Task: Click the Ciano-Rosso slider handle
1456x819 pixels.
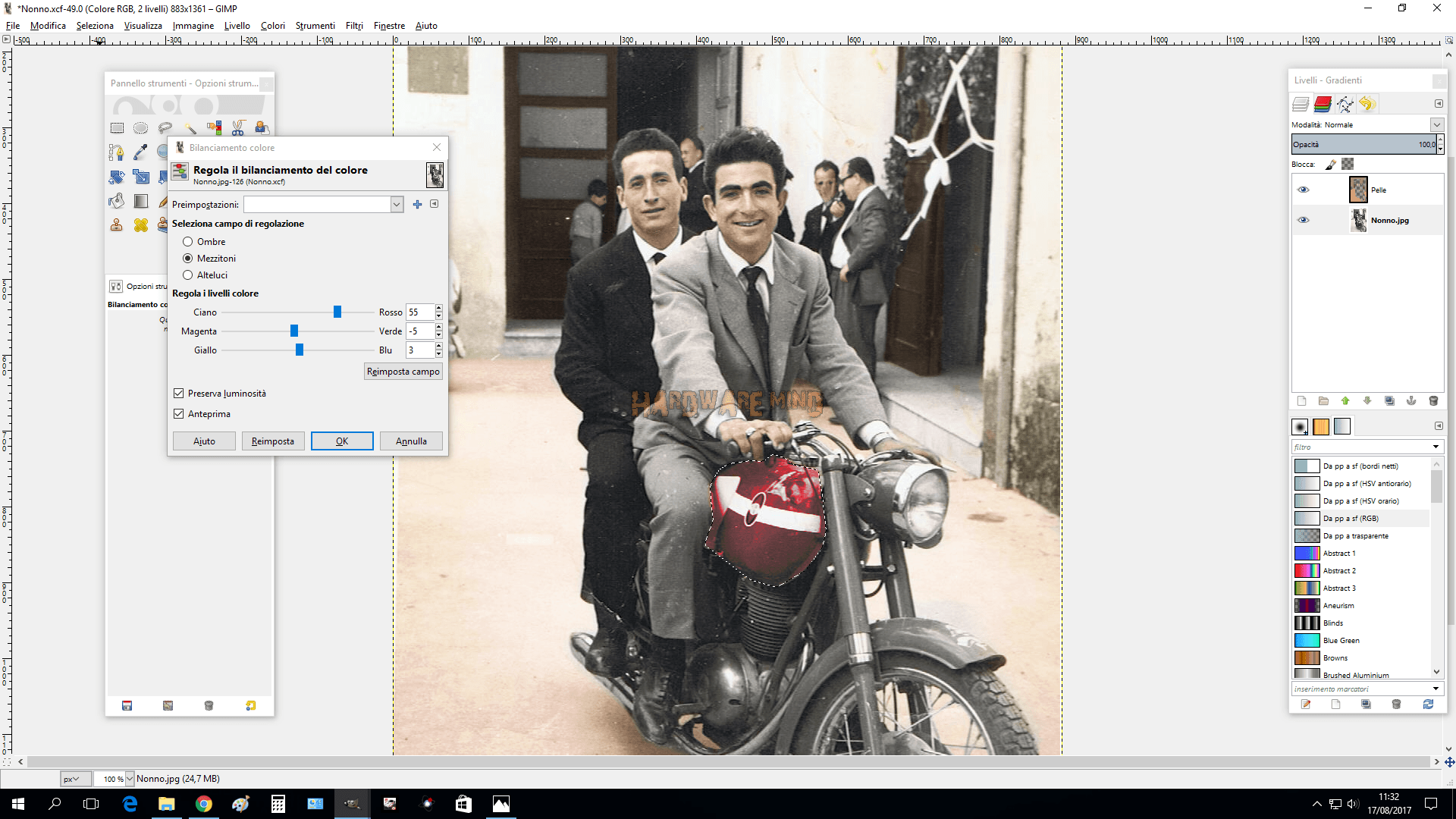Action: click(x=337, y=312)
